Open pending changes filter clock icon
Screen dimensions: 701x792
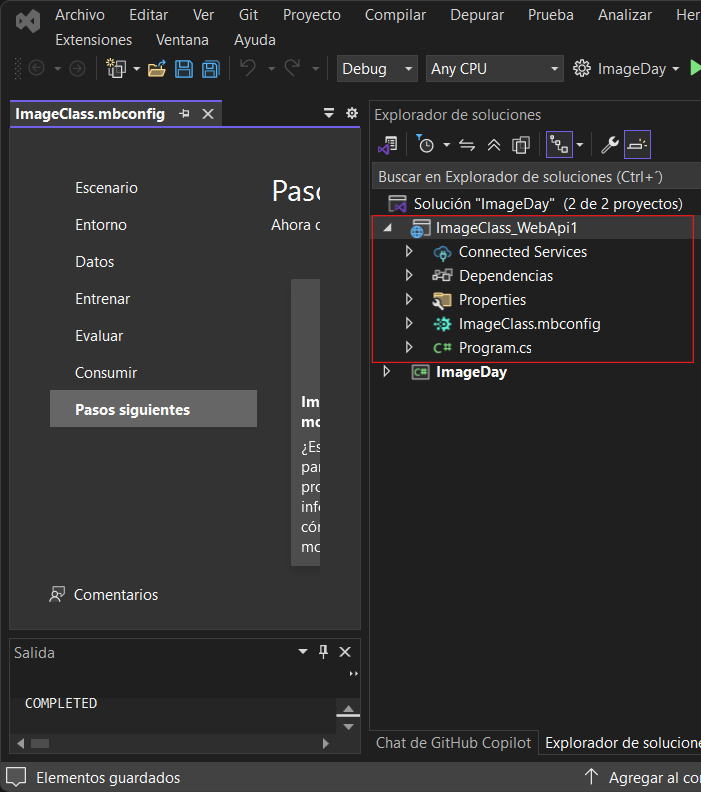tap(426, 145)
